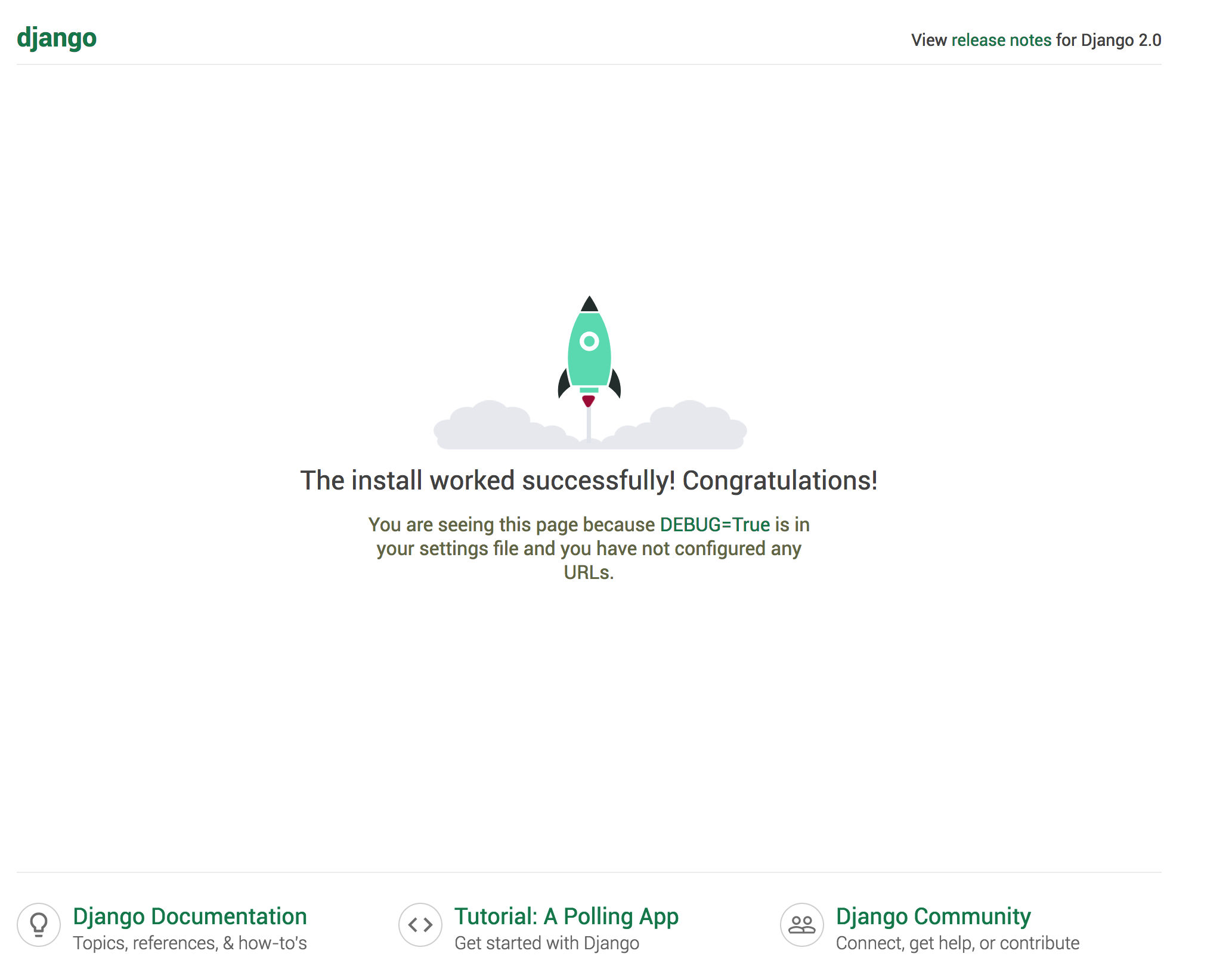1232x960 pixels.
Task: Open the release notes link
Action: point(1001,40)
